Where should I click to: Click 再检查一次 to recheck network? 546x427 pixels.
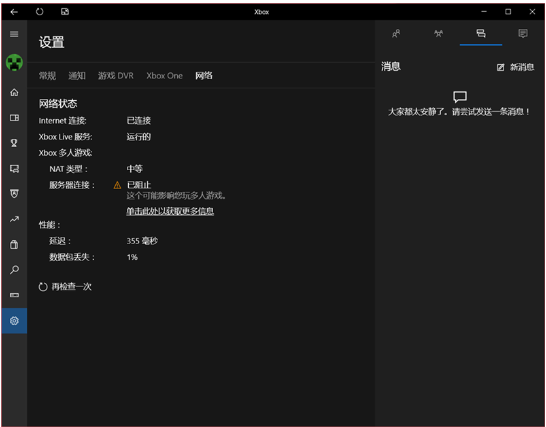click(65, 287)
